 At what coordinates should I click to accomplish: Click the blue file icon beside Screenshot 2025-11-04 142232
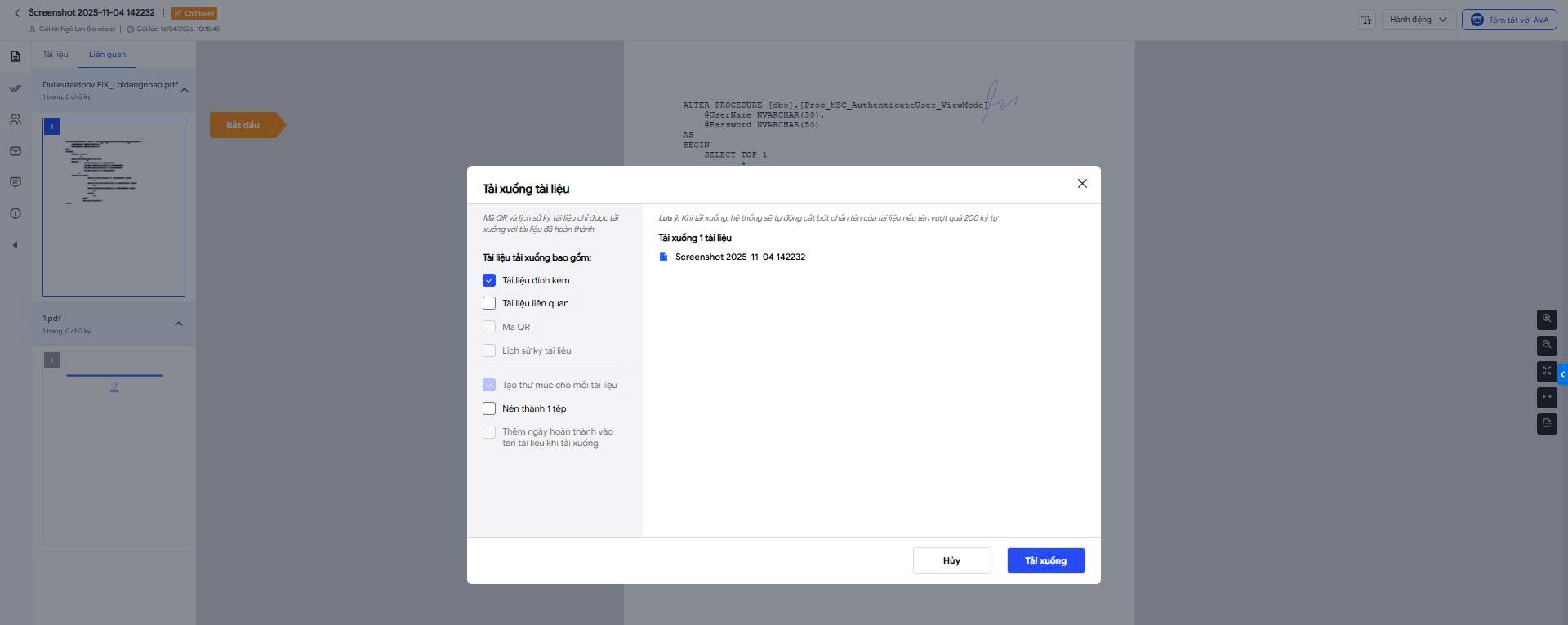point(663,257)
